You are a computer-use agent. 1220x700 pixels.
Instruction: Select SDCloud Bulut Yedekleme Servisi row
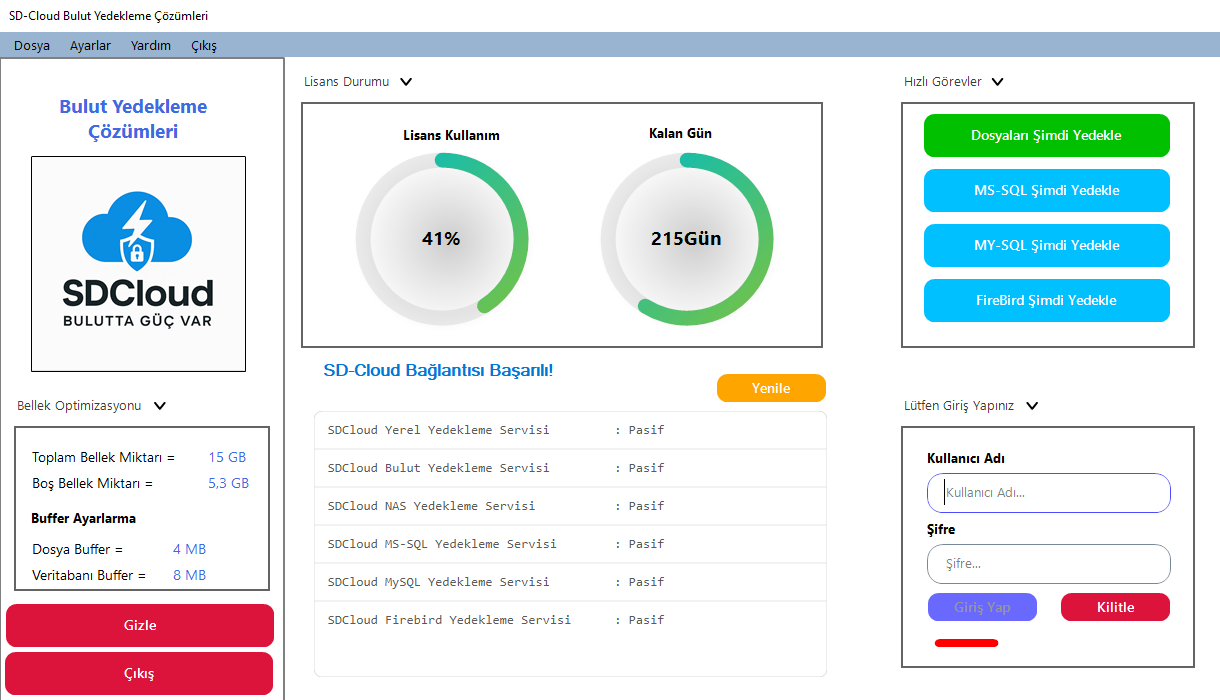(x=570, y=469)
